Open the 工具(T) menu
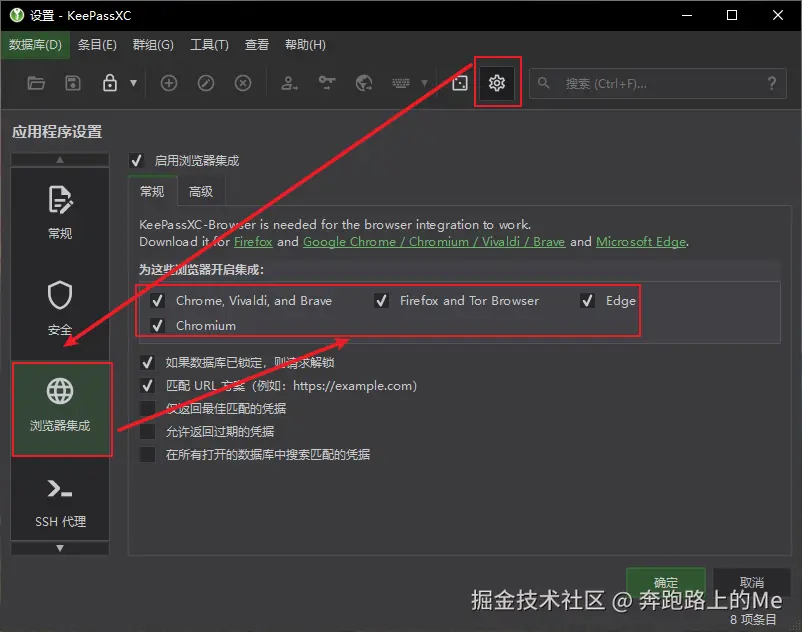This screenshot has height=632, width=802. (209, 45)
